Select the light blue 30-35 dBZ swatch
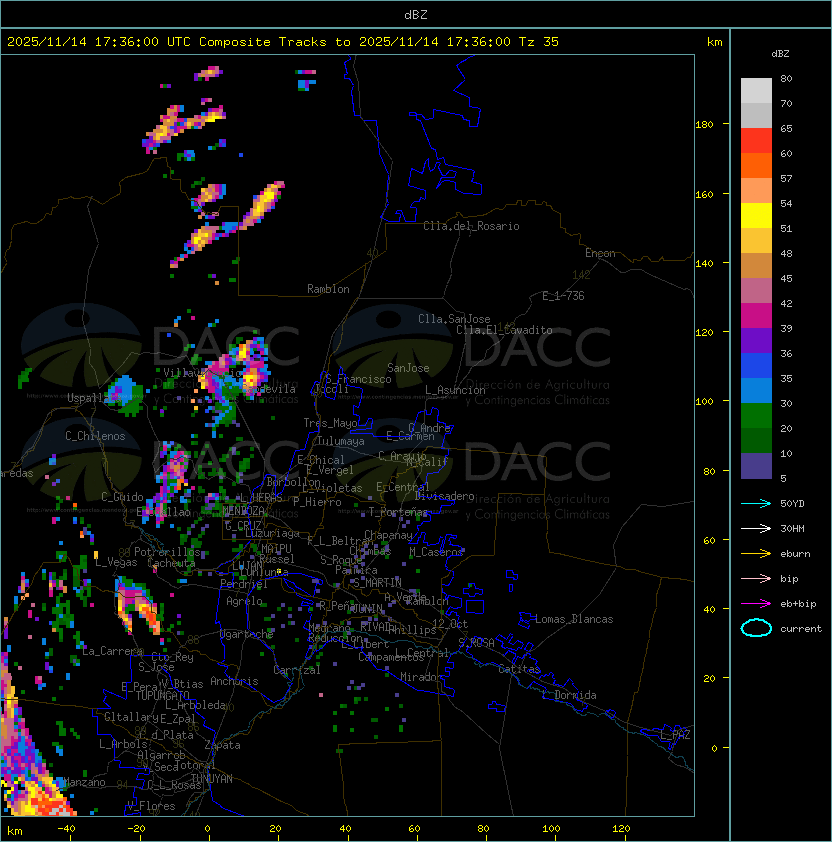Viewport: 832px width, 842px height. pyautogui.click(x=756, y=390)
